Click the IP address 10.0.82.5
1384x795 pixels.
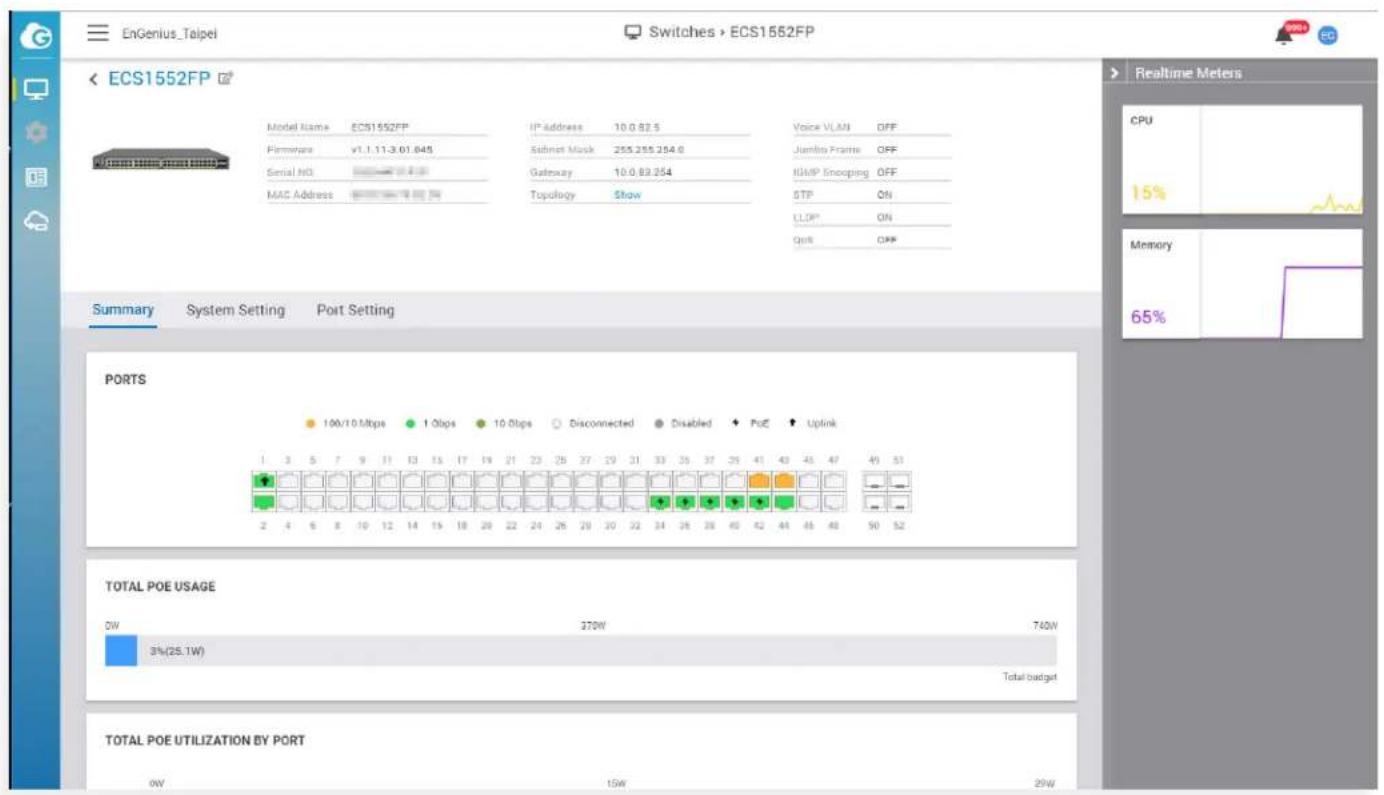(636, 128)
